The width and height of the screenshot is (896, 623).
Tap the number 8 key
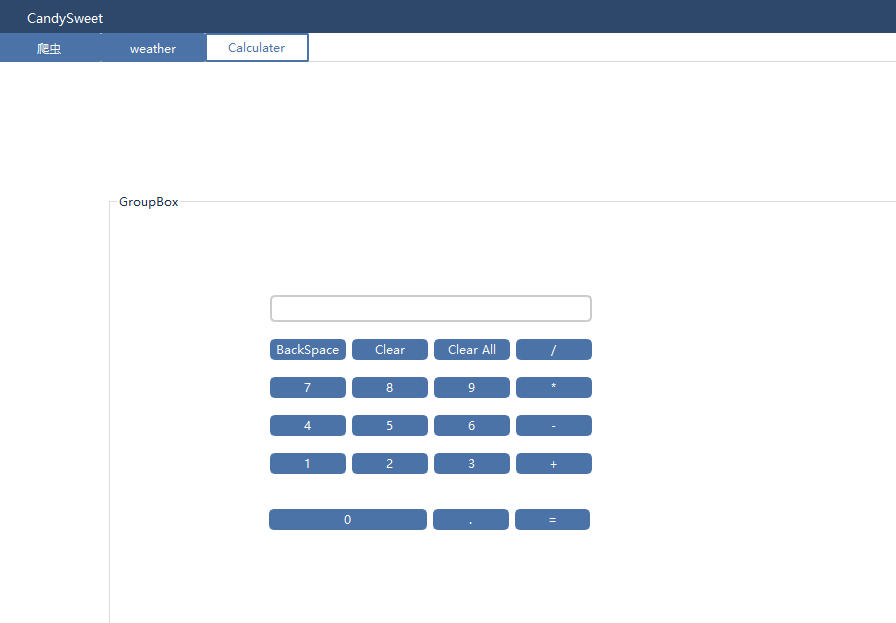(x=390, y=388)
